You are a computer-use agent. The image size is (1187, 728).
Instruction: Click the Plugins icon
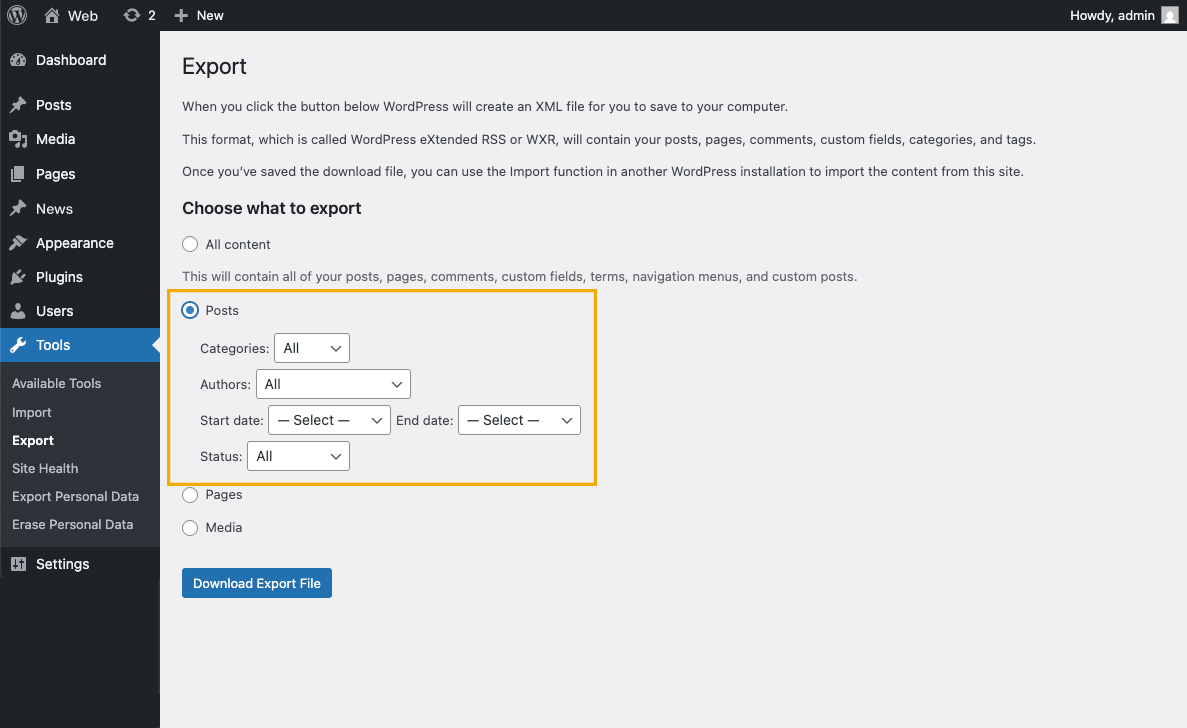19,277
